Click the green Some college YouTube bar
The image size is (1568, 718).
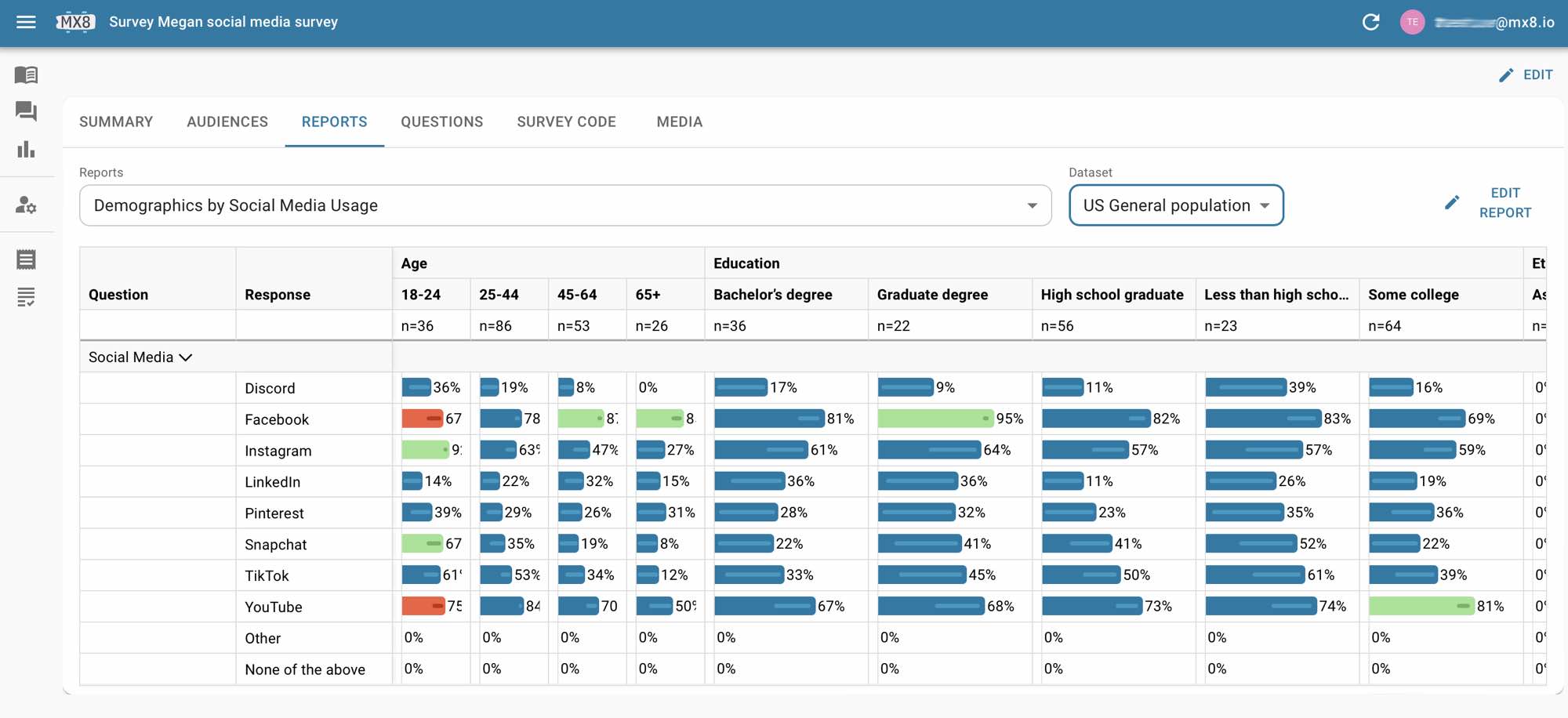1421,607
